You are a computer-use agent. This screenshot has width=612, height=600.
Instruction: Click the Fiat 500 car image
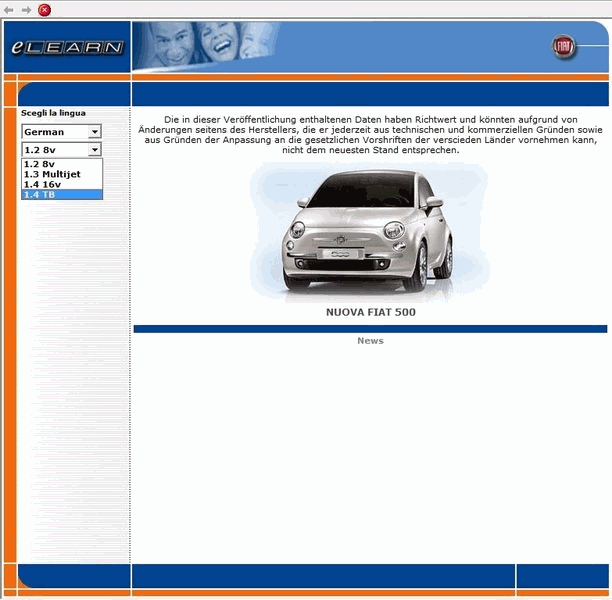pos(369,232)
